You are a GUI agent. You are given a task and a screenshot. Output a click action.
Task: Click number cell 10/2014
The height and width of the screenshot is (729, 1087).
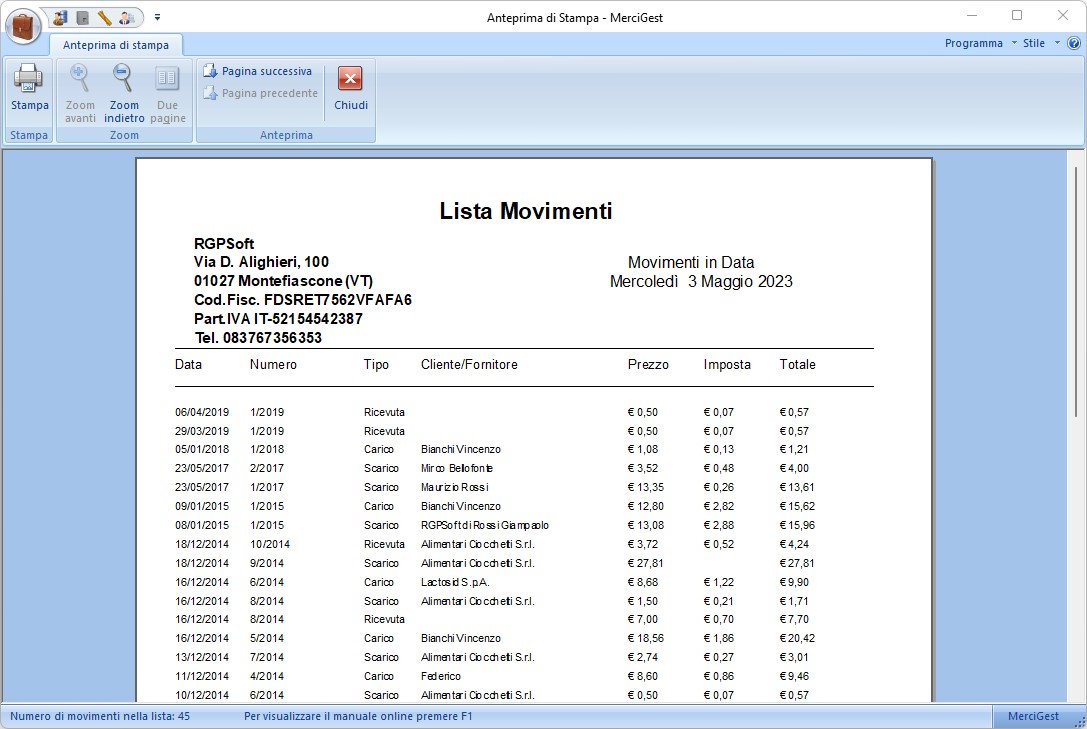[270, 544]
